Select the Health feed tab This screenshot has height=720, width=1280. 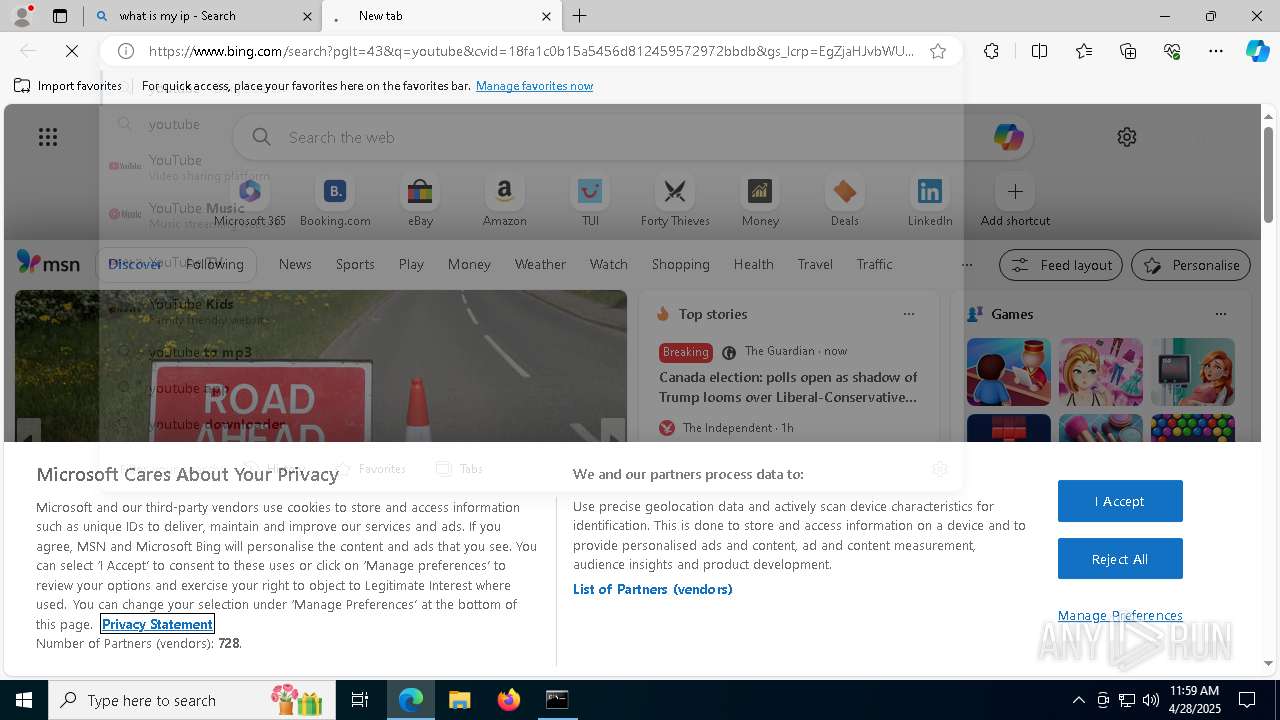point(753,264)
